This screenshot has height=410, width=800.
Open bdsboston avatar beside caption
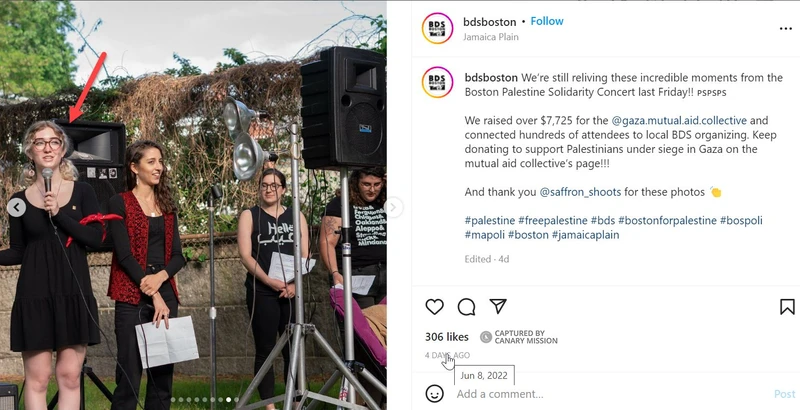(x=437, y=82)
